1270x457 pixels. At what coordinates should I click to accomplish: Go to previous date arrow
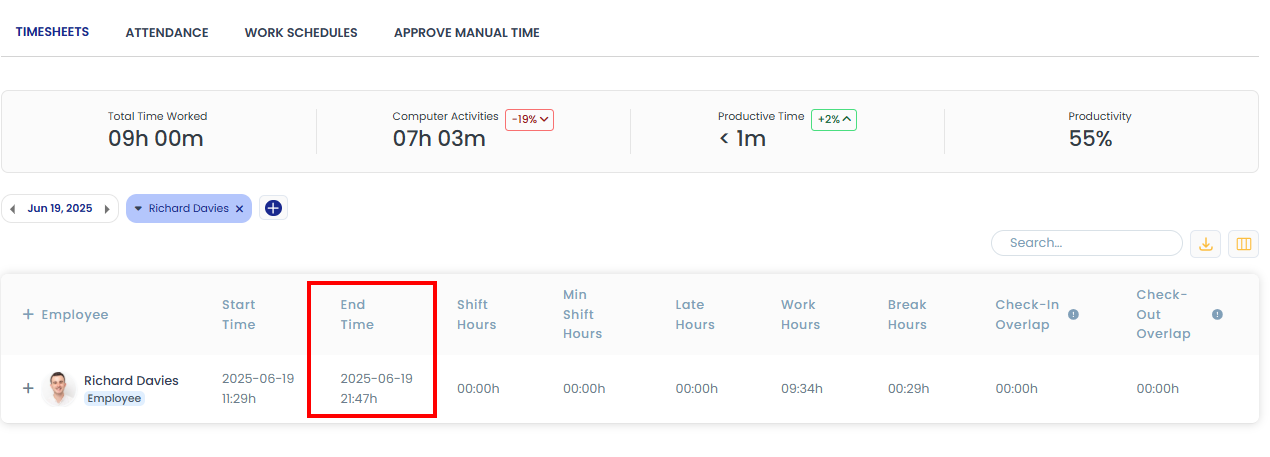point(13,209)
